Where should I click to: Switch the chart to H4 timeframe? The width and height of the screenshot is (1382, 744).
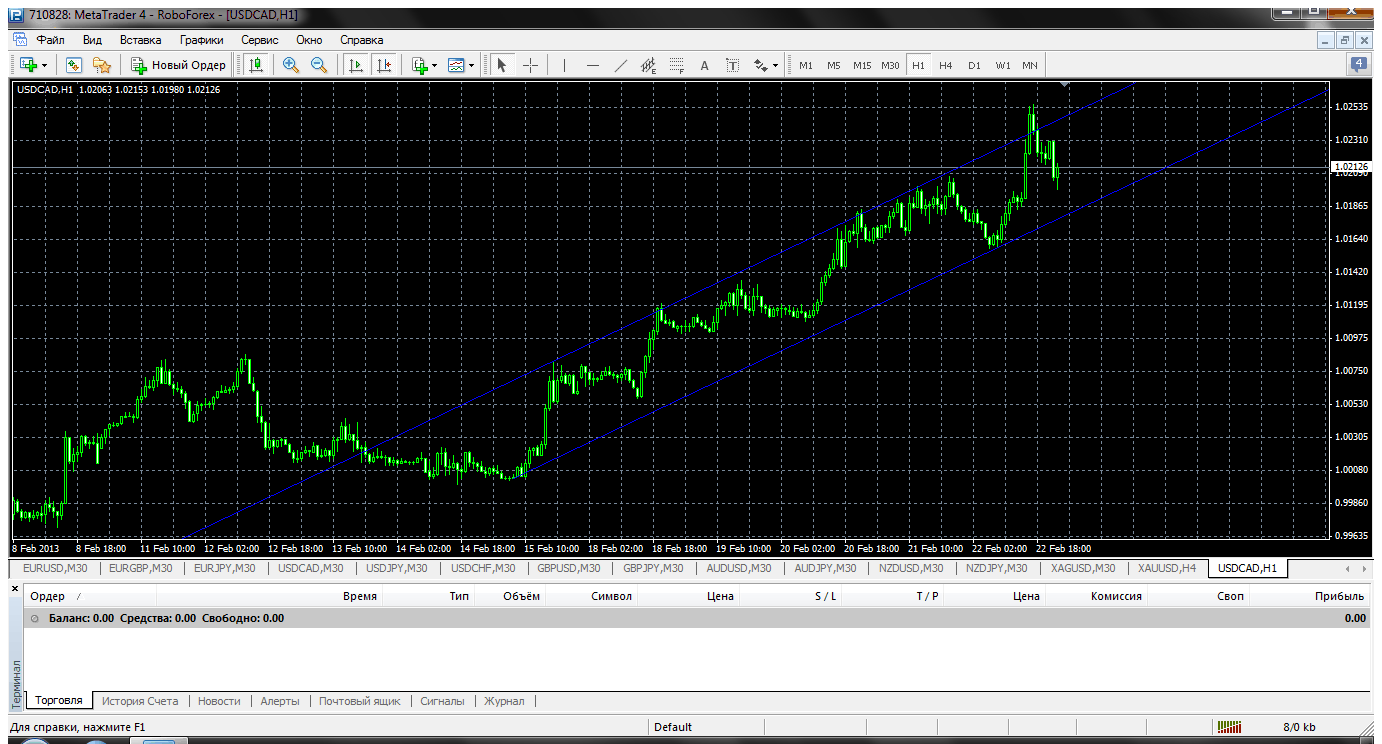[x=946, y=65]
